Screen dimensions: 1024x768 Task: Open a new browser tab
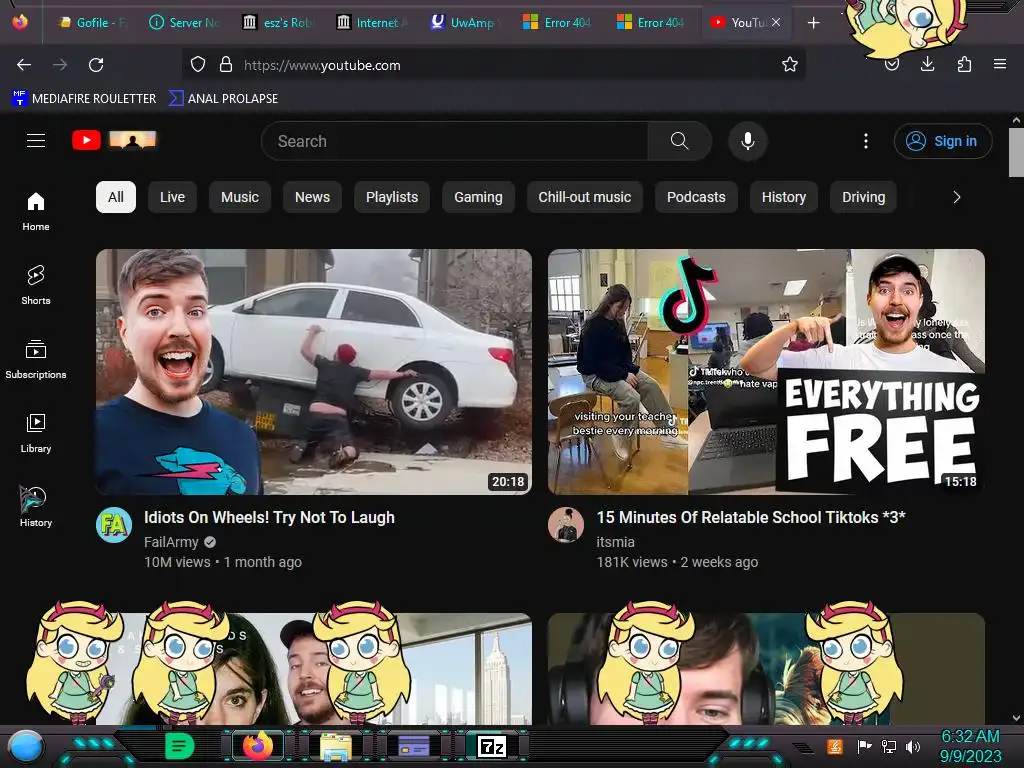(x=813, y=23)
